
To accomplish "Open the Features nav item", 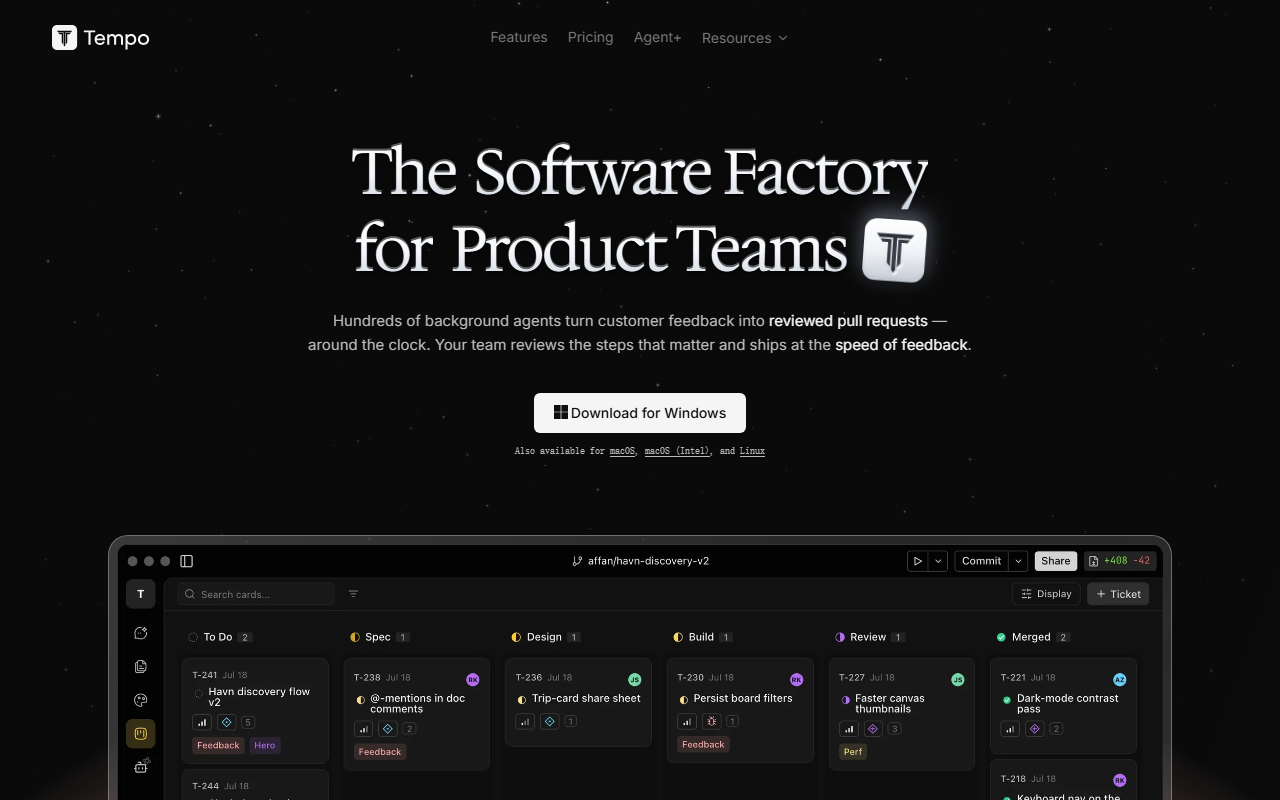I will pos(519,37).
